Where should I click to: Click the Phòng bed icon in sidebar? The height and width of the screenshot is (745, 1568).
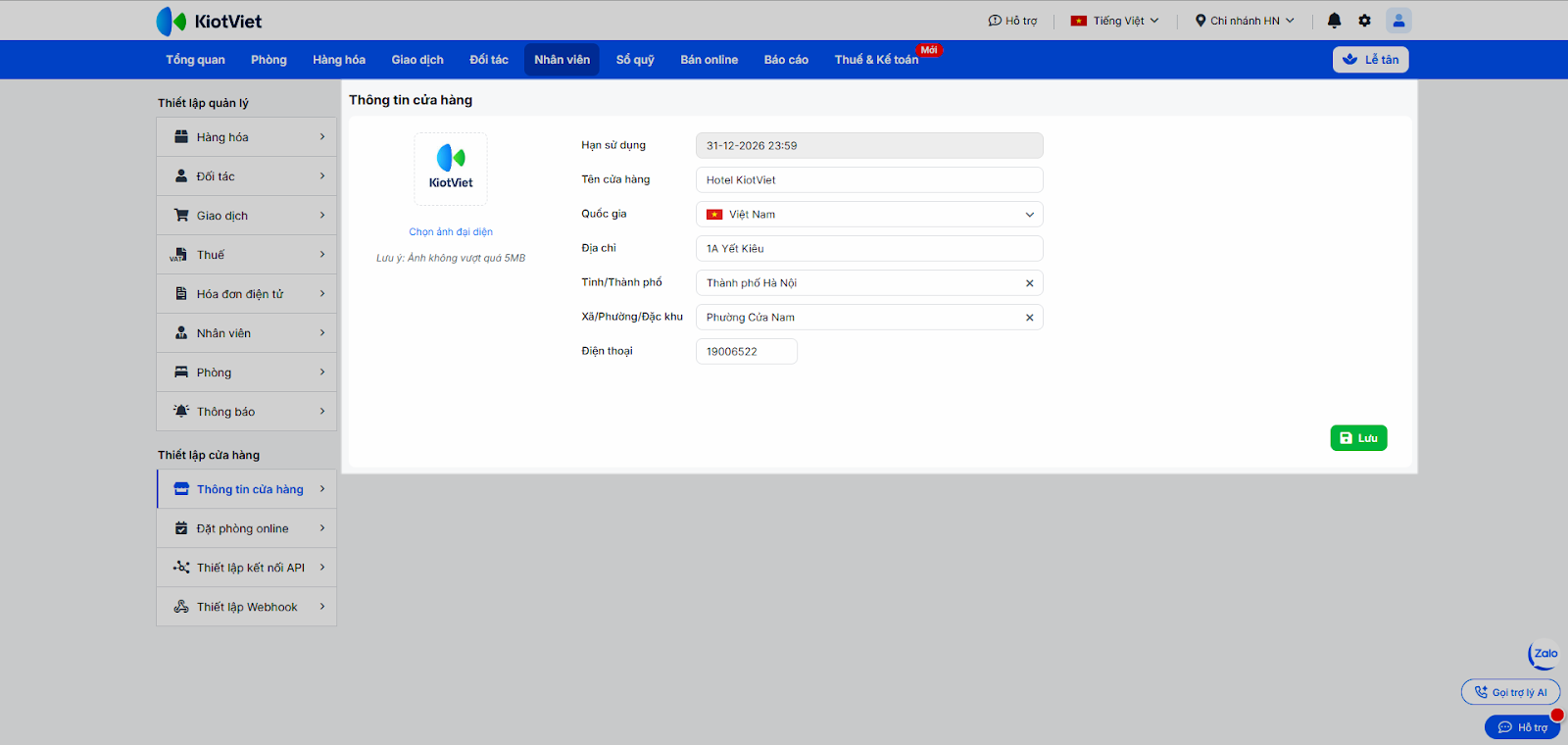181,372
